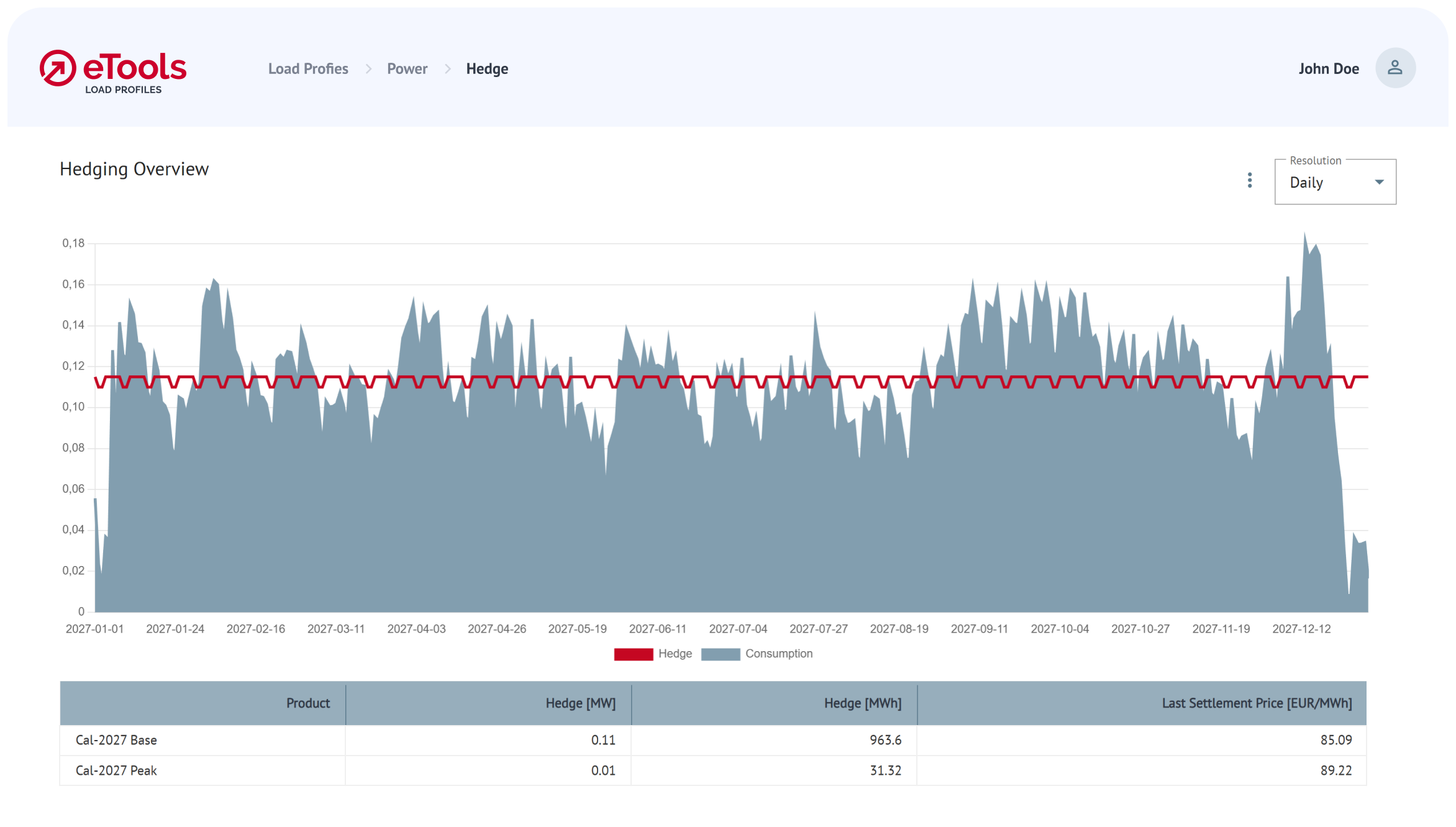Click the eTools logo icon
The width and height of the screenshot is (1456, 827).
(58, 68)
